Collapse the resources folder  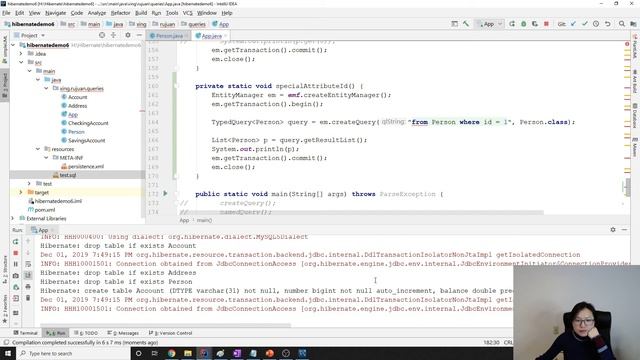[38, 149]
